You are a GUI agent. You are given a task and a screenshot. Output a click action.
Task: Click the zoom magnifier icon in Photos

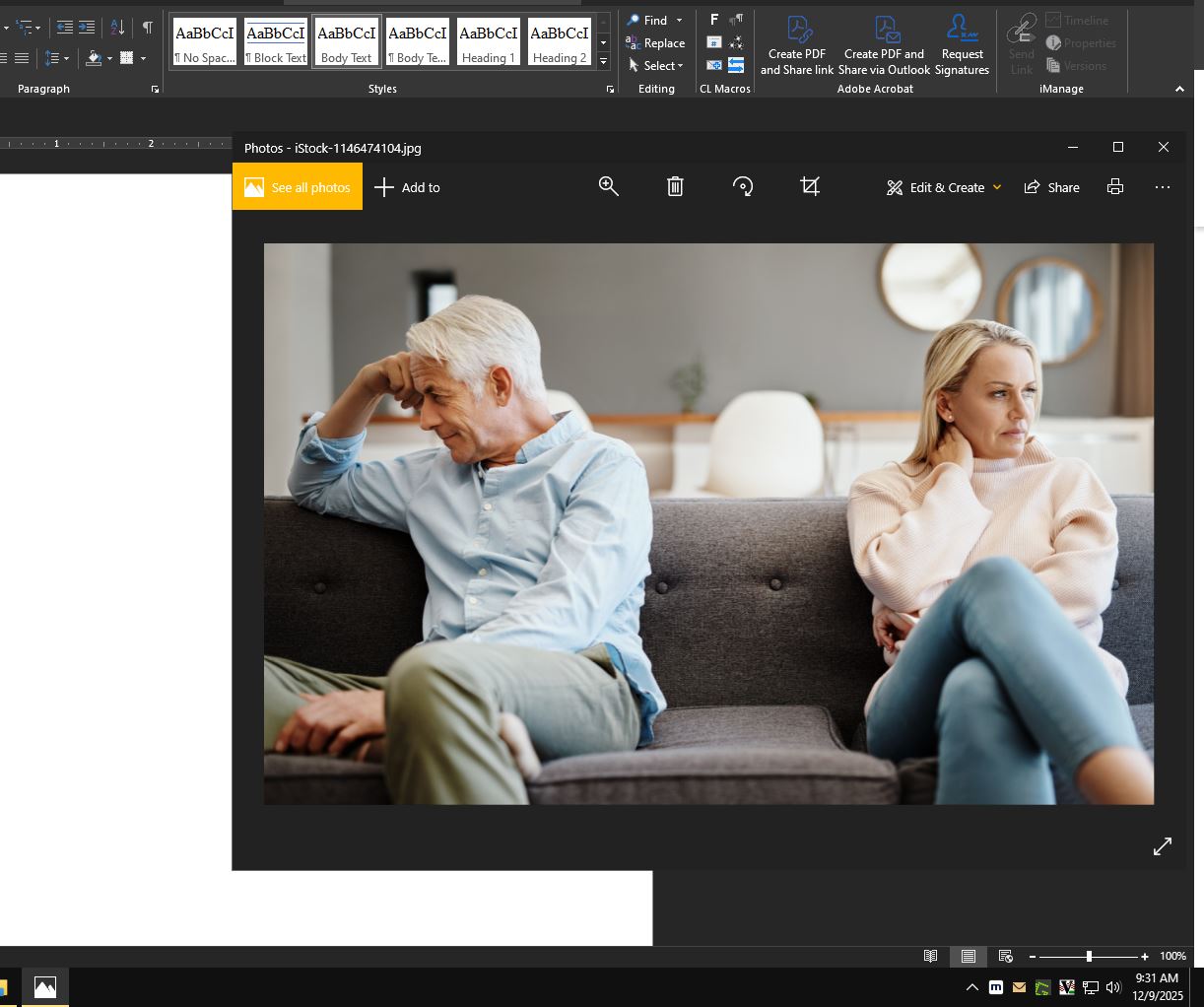point(609,187)
